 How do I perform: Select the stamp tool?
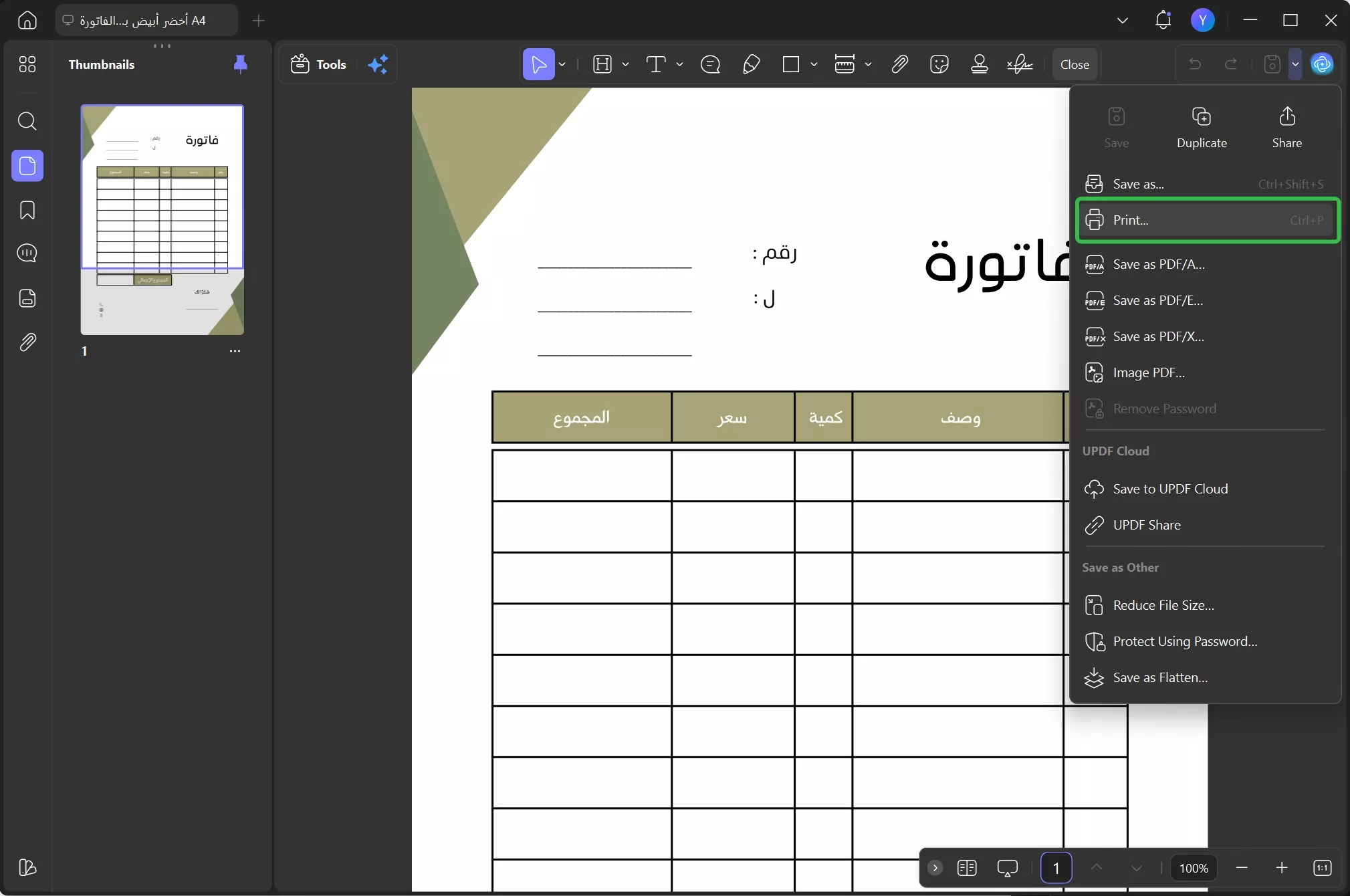980,64
